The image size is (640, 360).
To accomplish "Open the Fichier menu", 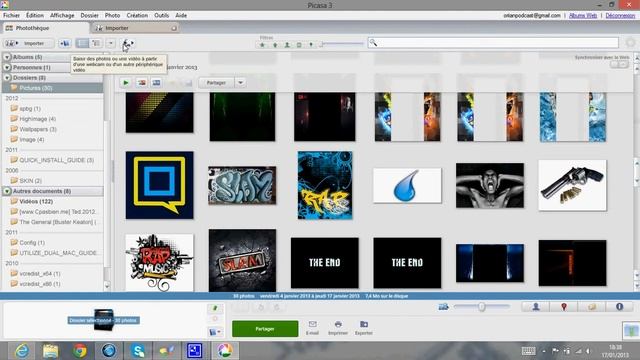I will [x=11, y=16].
